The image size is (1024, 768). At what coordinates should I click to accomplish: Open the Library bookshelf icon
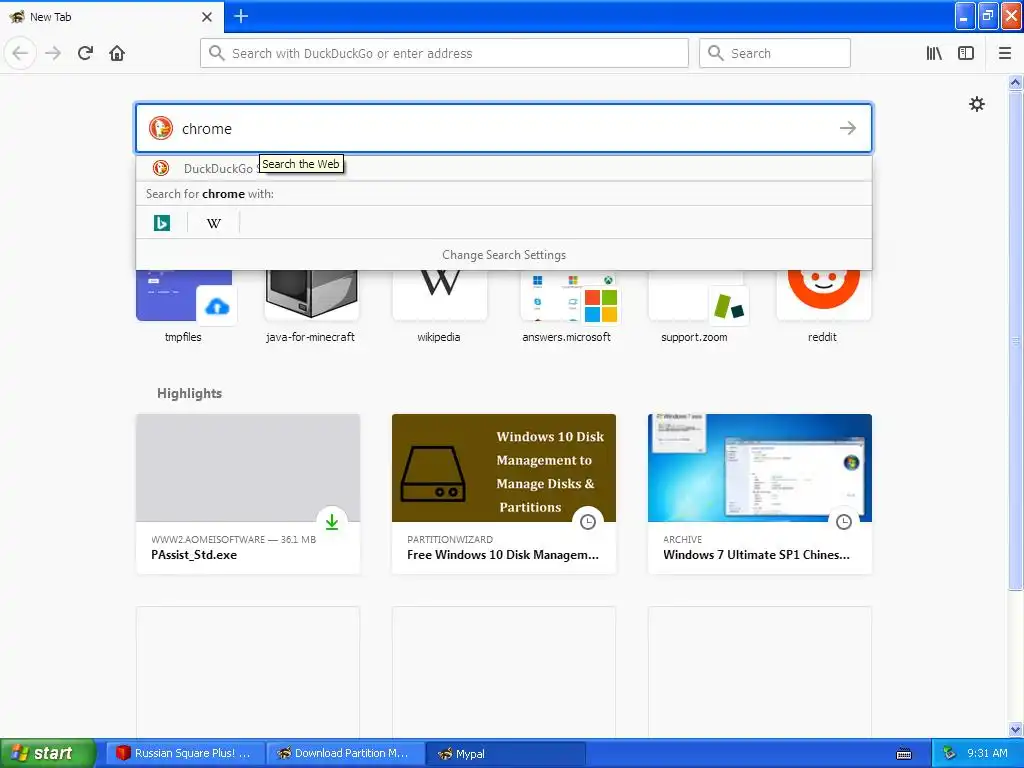pyautogui.click(x=934, y=53)
